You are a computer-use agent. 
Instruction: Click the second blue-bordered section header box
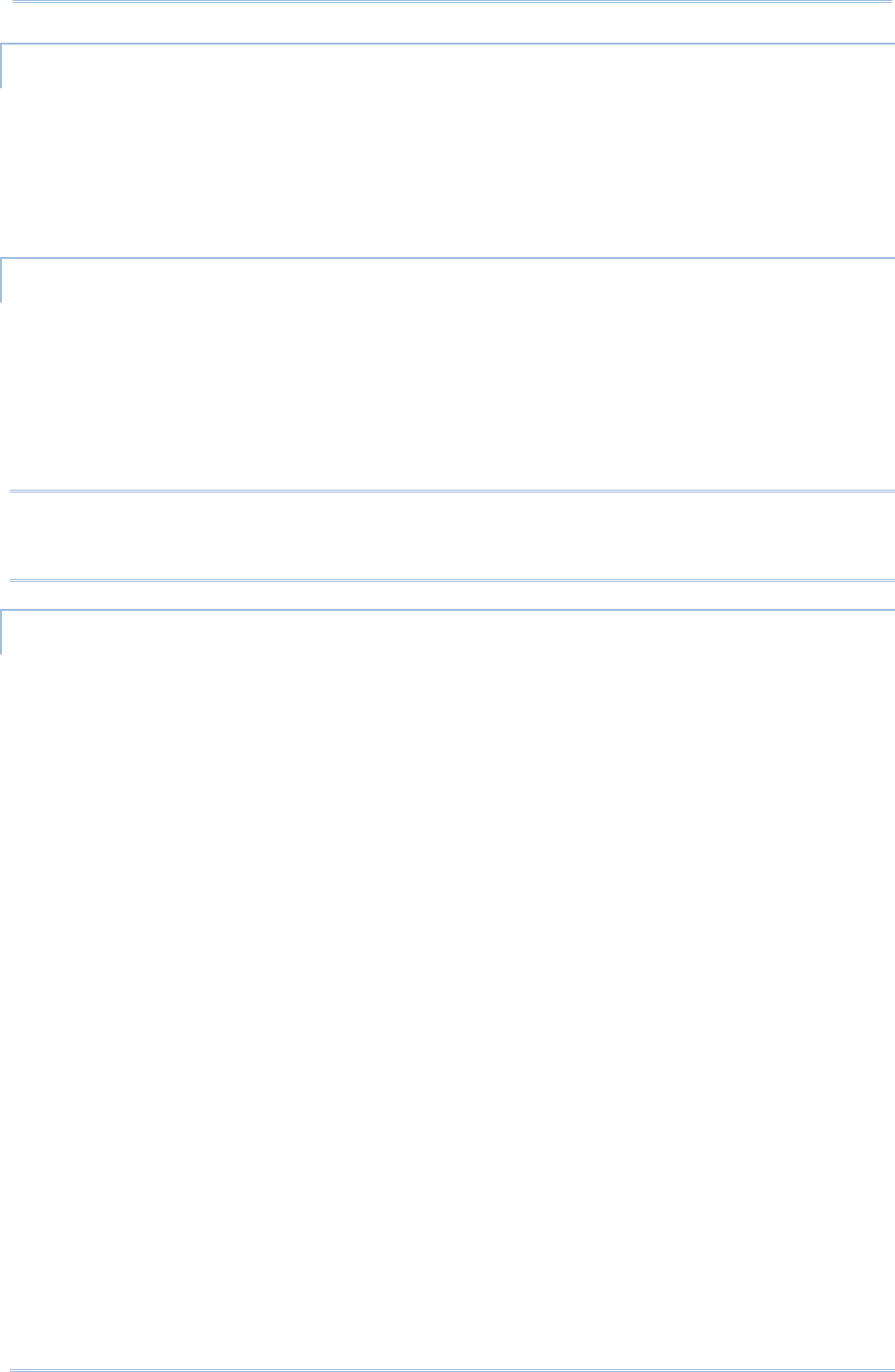pyautogui.click(x=447, y=280)
